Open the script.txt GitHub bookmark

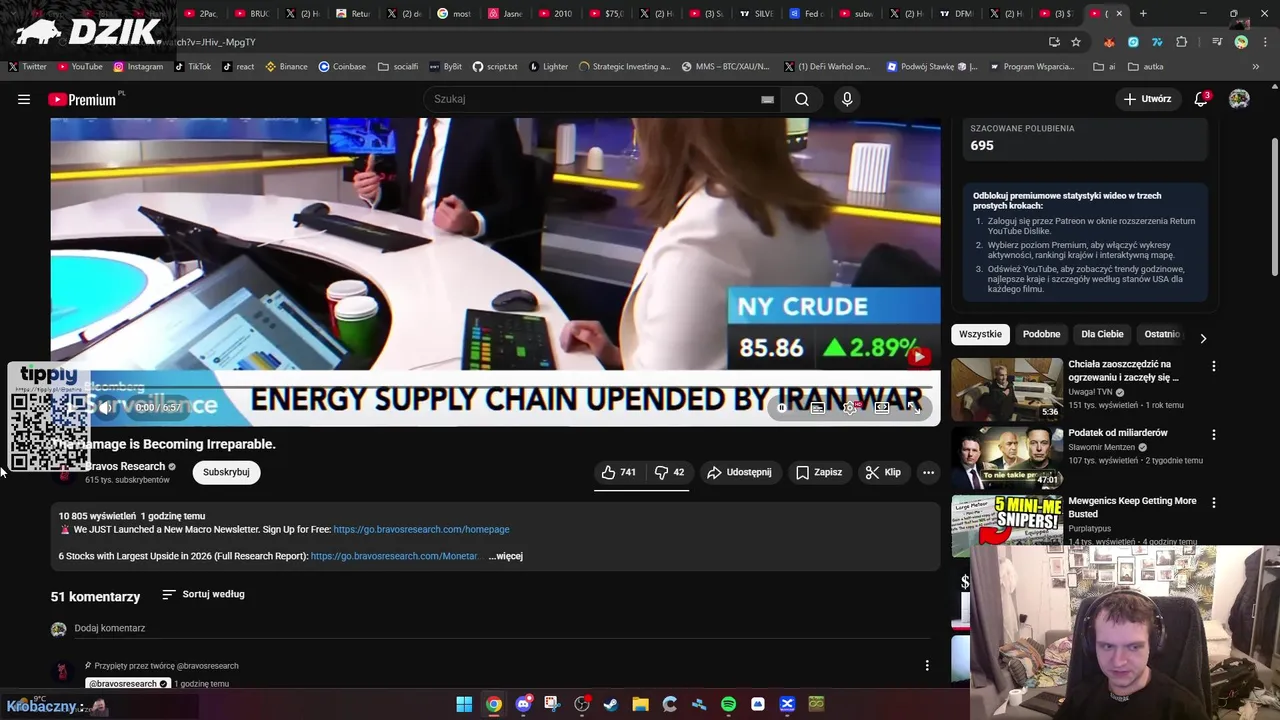tap(495, 67)
